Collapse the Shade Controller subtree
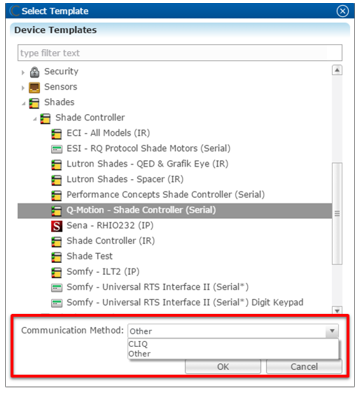This screenshot has width=361, height=394. (x=35, y=119)
